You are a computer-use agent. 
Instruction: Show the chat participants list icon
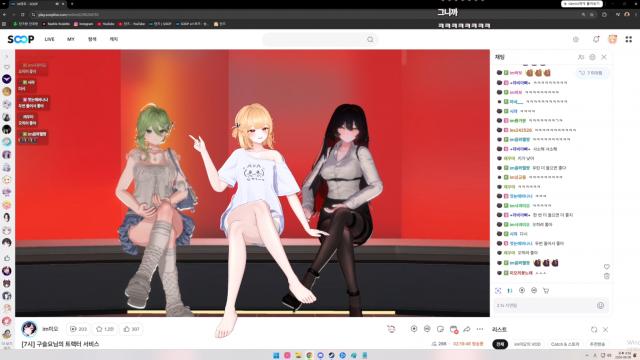(581, 57)
